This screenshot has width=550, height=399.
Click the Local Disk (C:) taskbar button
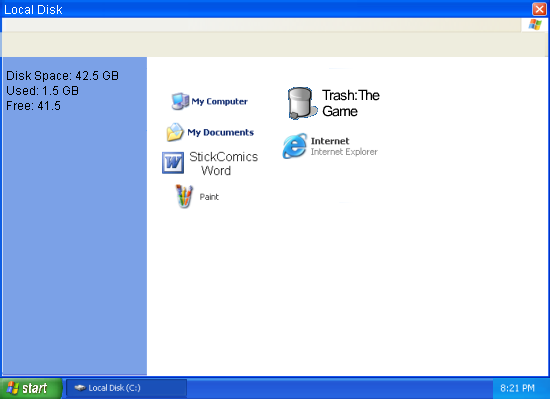tap(126, 388)
